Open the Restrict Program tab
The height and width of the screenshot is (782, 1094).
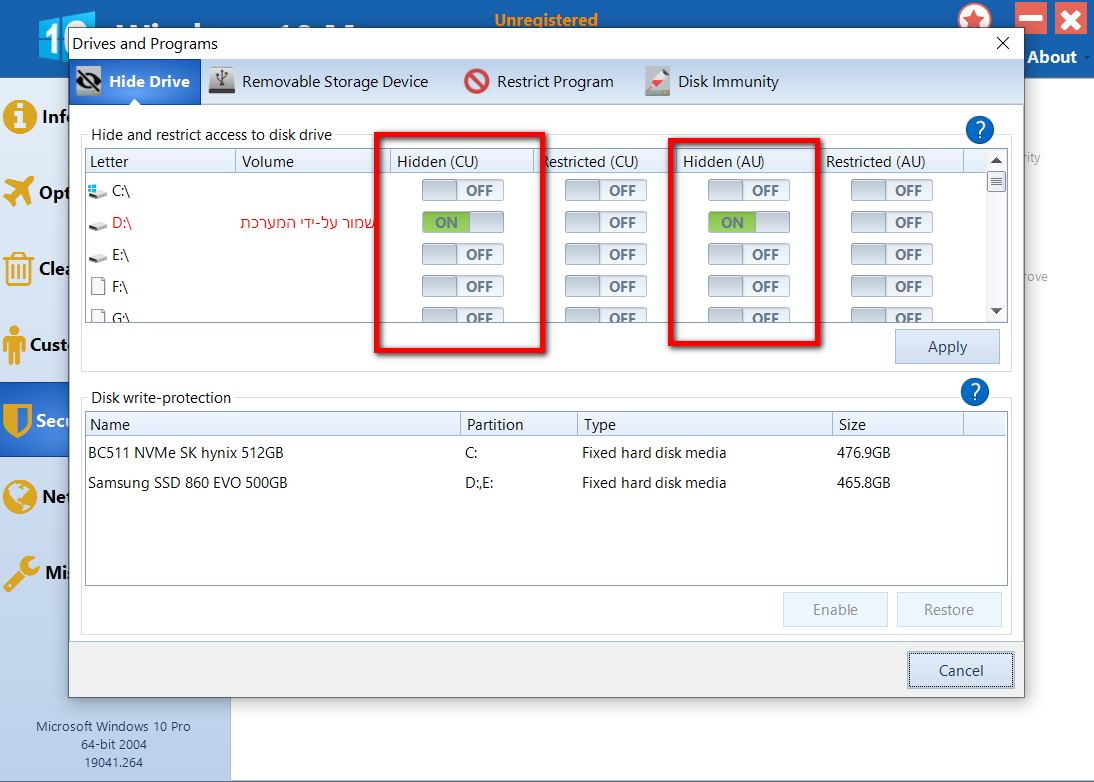(x=539, y=82)
